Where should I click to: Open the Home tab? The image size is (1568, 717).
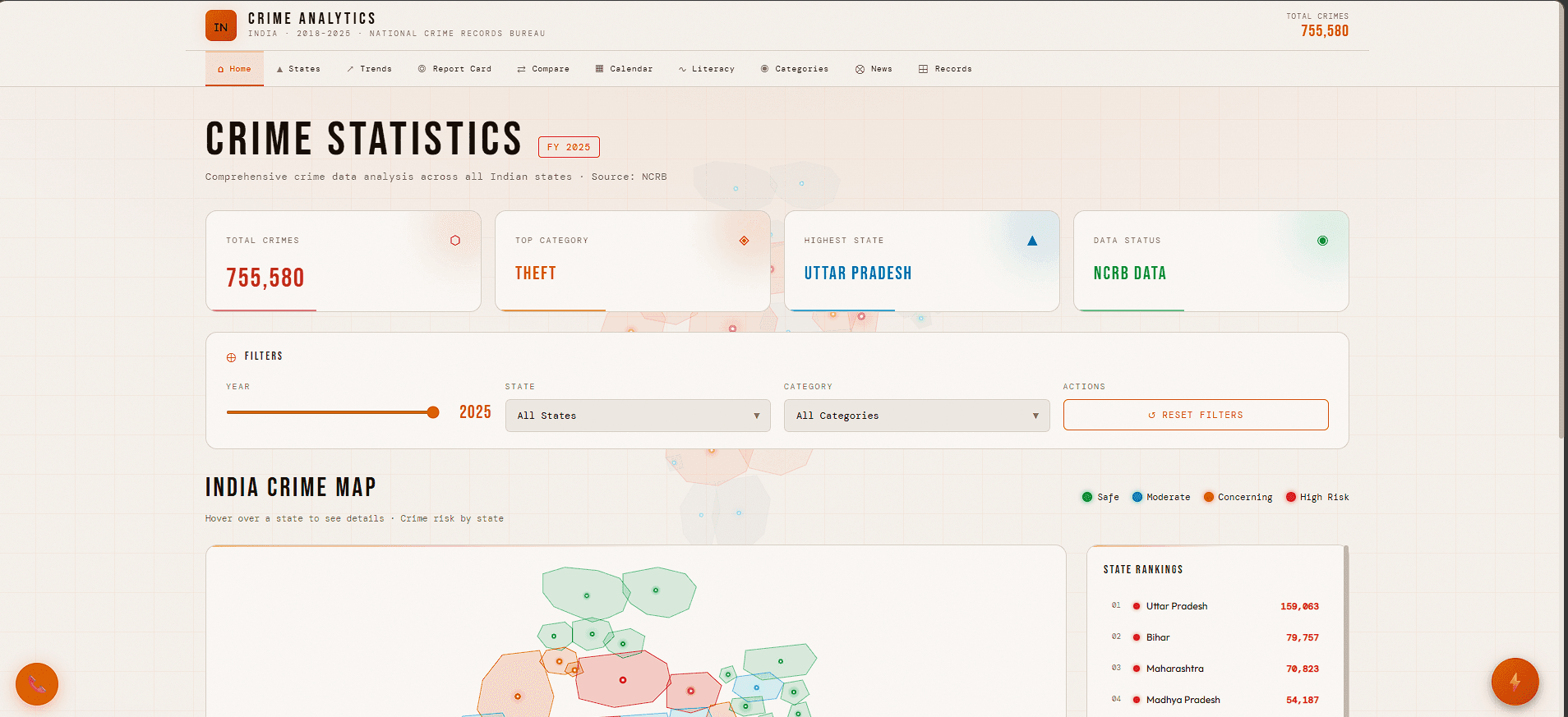click(x=234, y=69)
